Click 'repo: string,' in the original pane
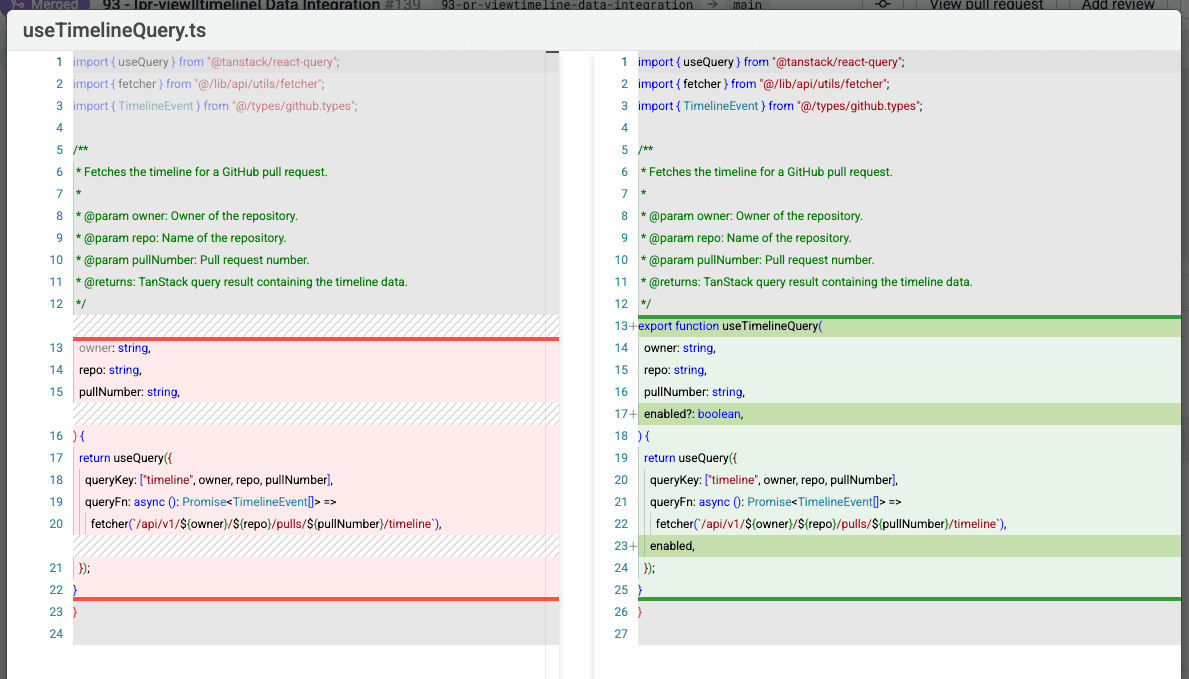The image size is (1189, 679). 110,370
